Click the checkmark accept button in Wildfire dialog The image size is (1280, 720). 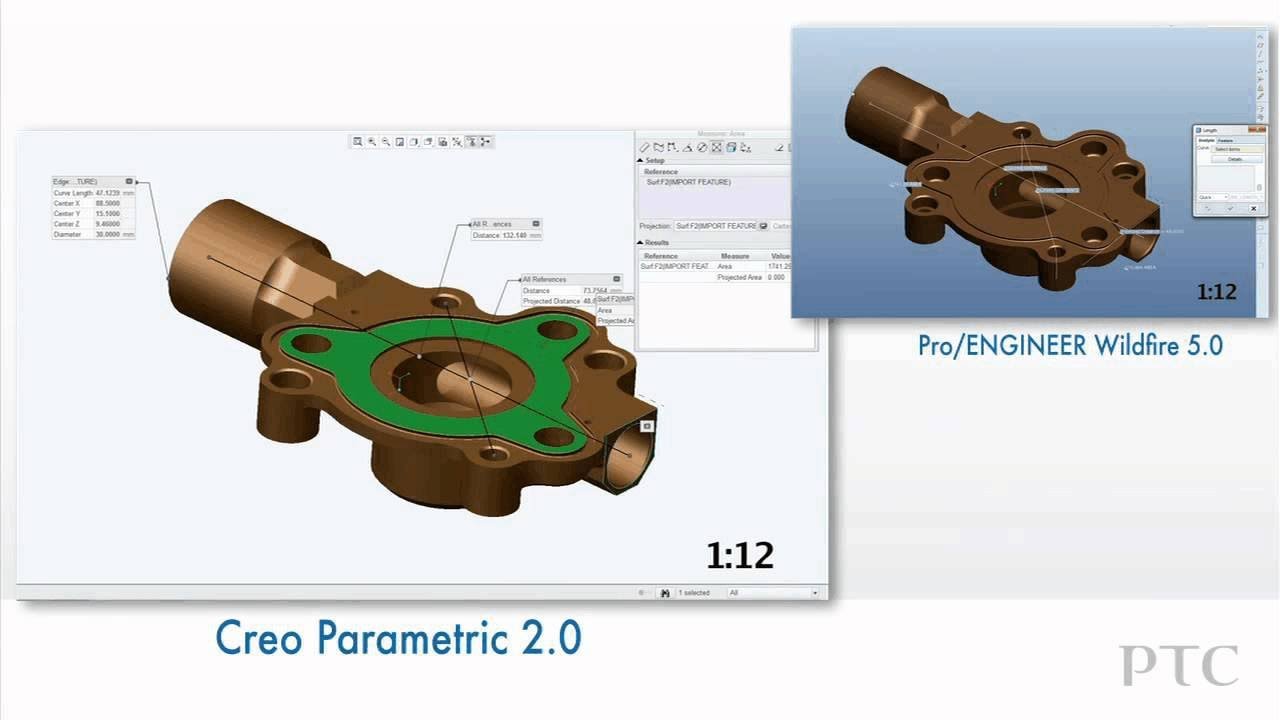[x=1230, y=208]
